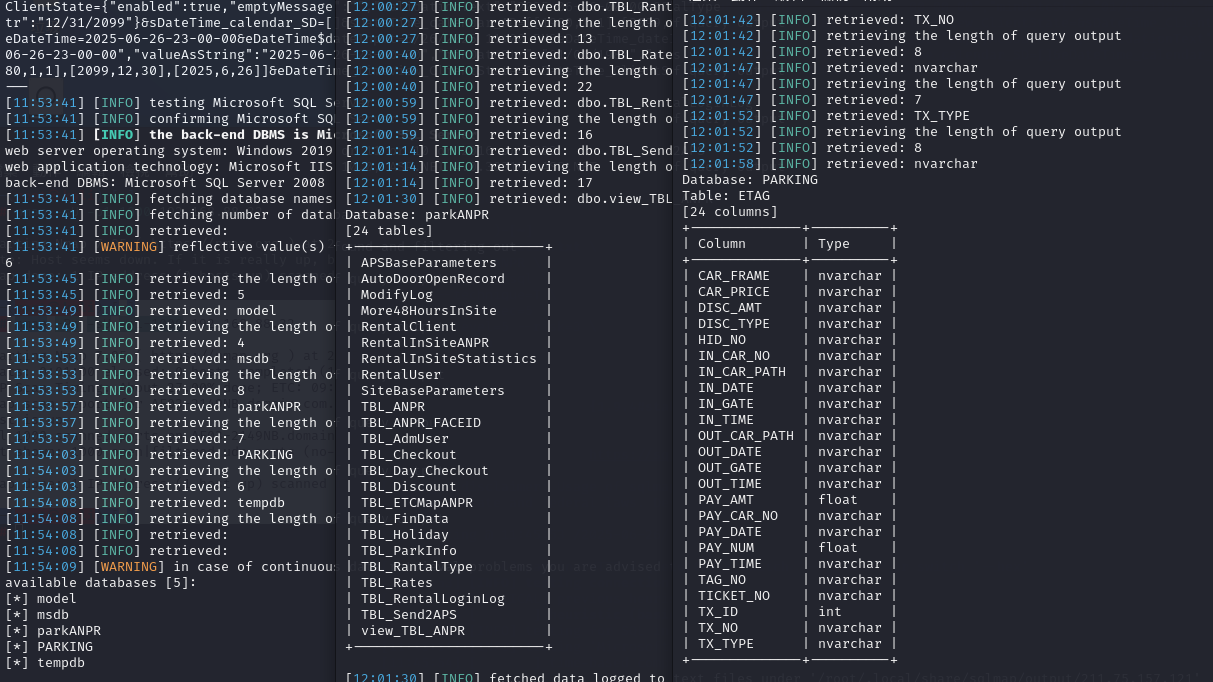Select 'TBL_FinData' table name
This screenshot has width=1213, height=682.
pyautogui.click(x=405, y=519)
